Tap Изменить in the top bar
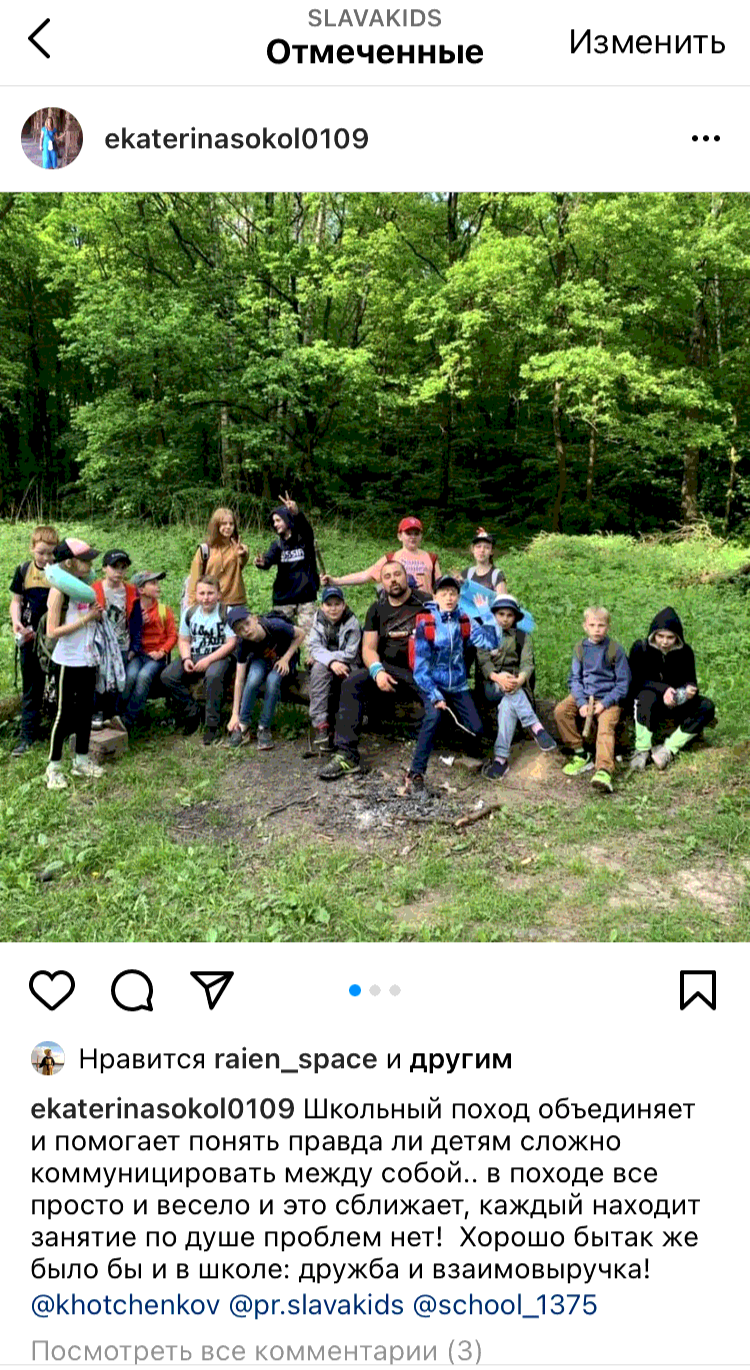The height and width of the screenshot is (1370, 750). (647, 41)
